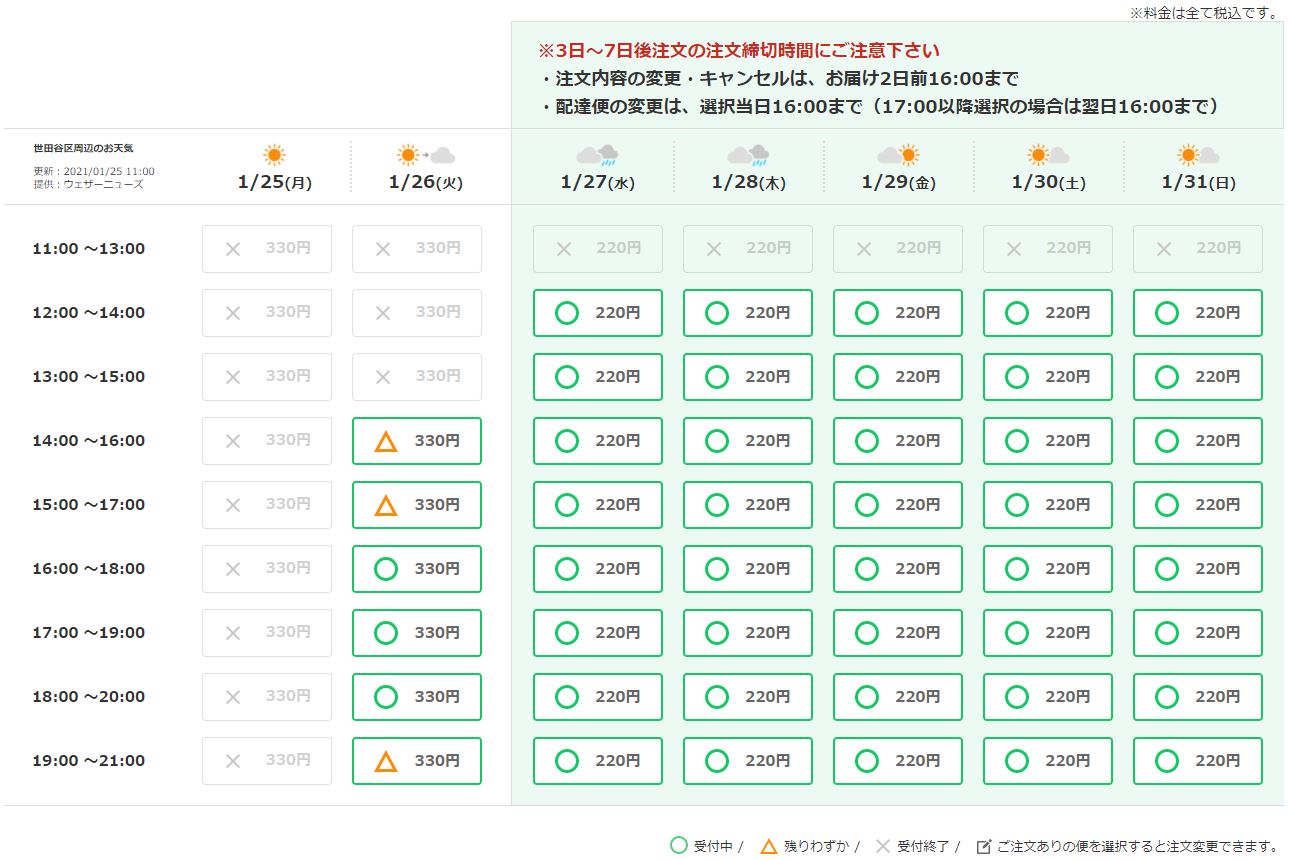Select 1/27 12:00~14:00 slot, 220円

click(598, 313)
